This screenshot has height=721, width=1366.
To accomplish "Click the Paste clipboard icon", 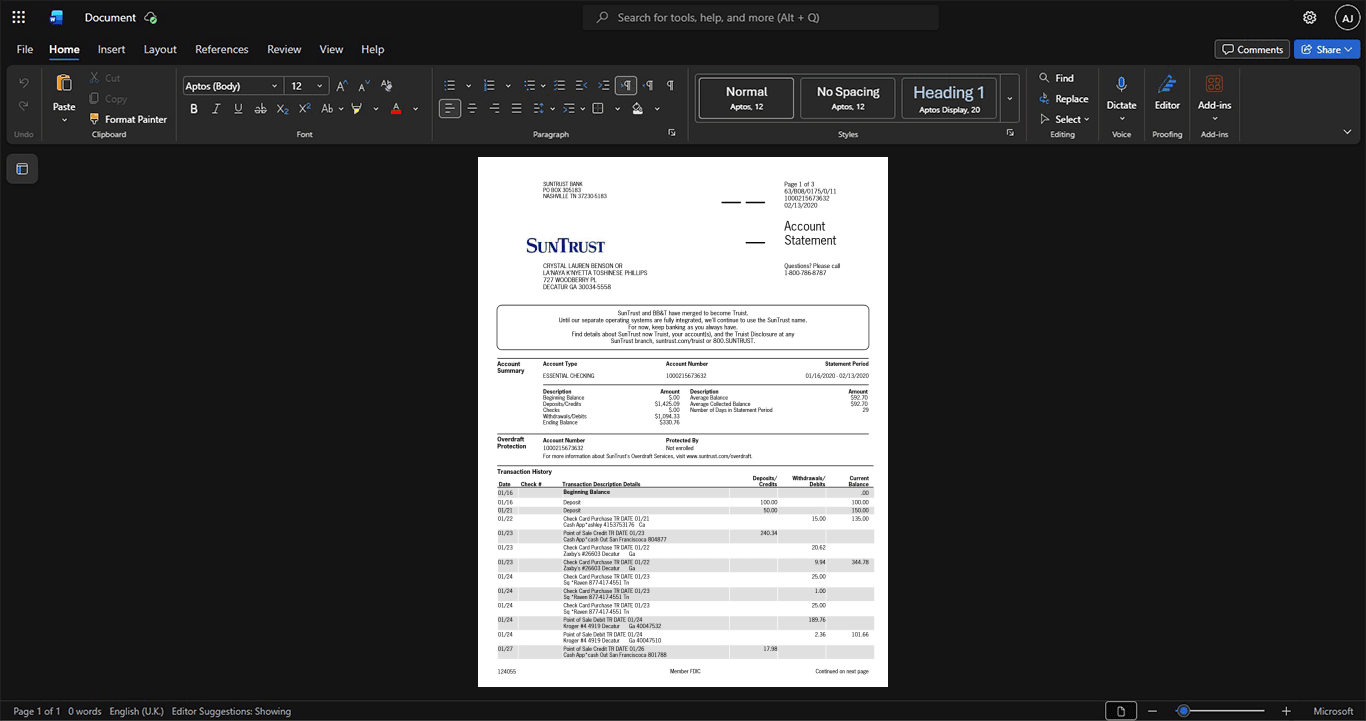I will tap(64, 84).
